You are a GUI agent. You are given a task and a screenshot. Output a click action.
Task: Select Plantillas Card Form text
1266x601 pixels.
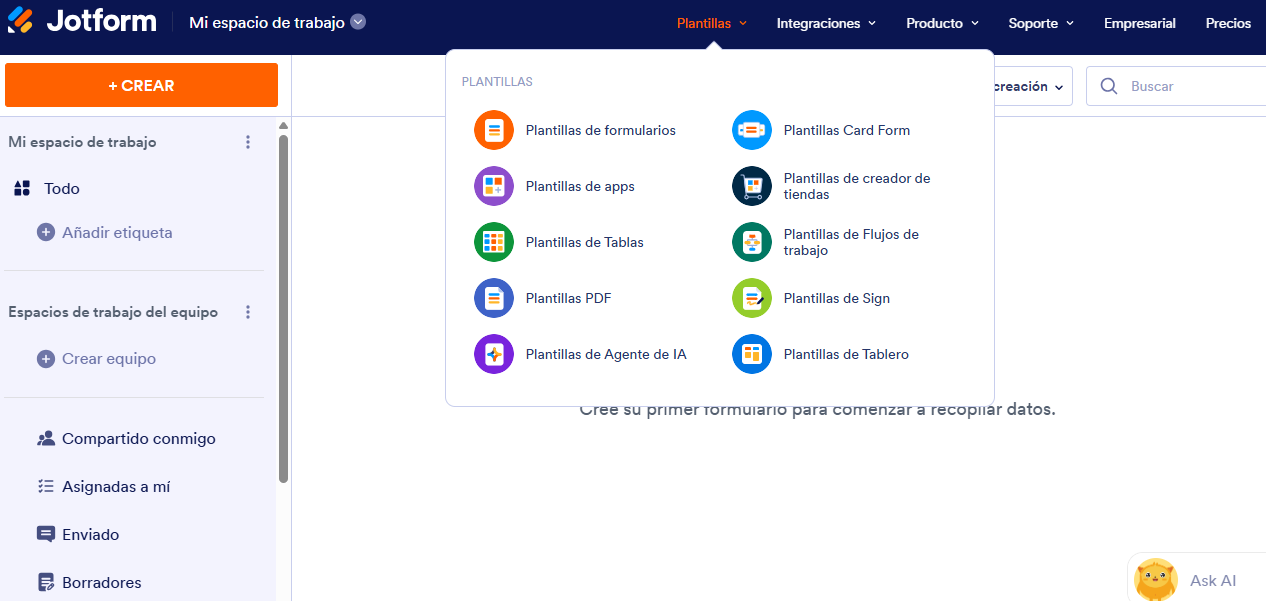[847, 130]
